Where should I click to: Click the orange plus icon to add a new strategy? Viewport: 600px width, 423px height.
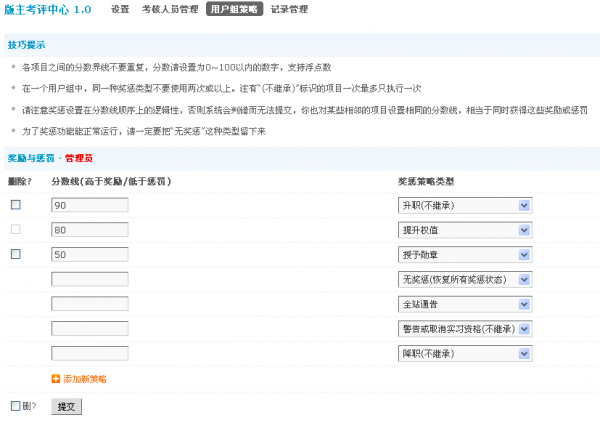tap(55, 379)
